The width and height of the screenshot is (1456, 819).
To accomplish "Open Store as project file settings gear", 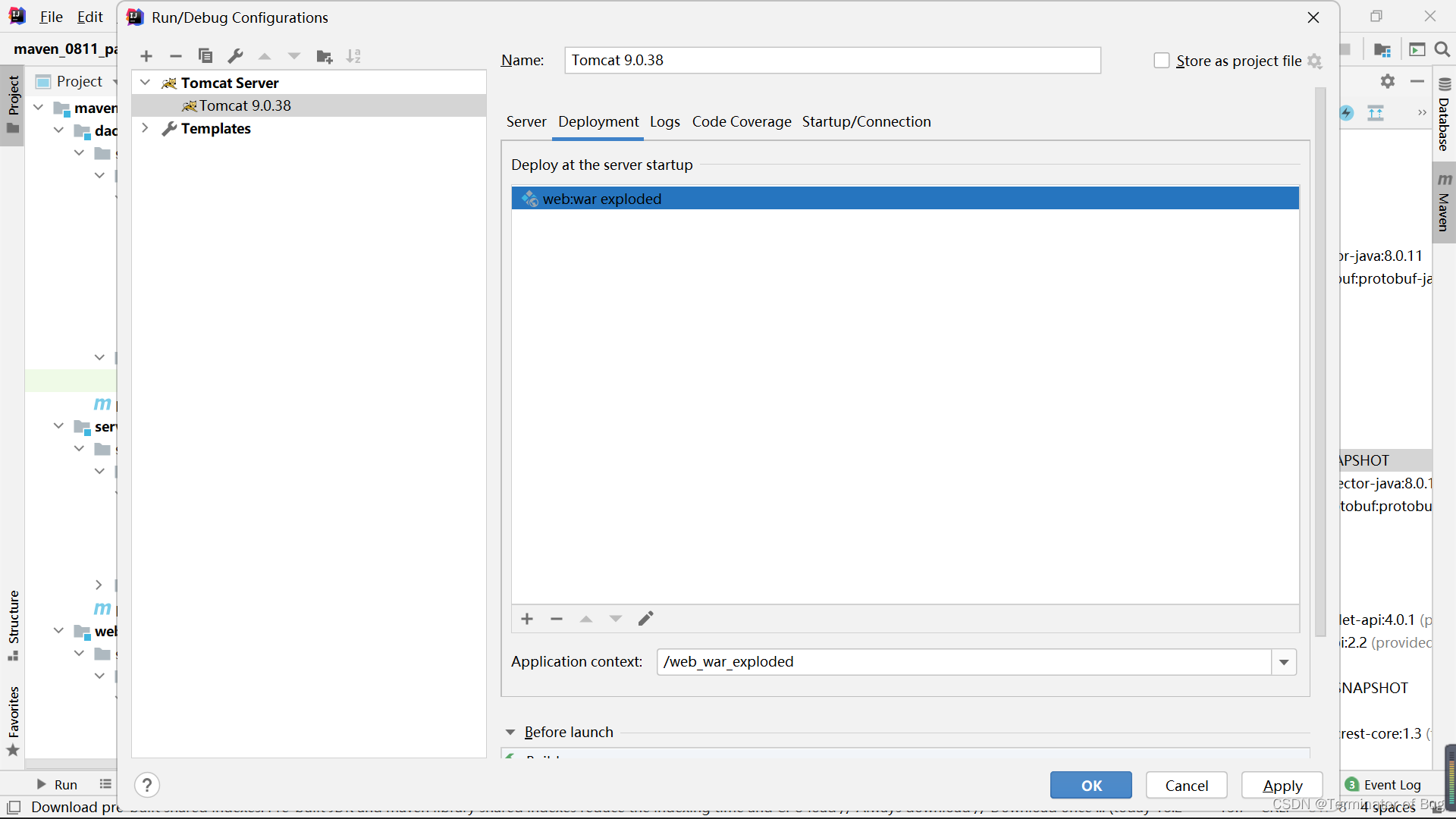I will point(1315,61).
